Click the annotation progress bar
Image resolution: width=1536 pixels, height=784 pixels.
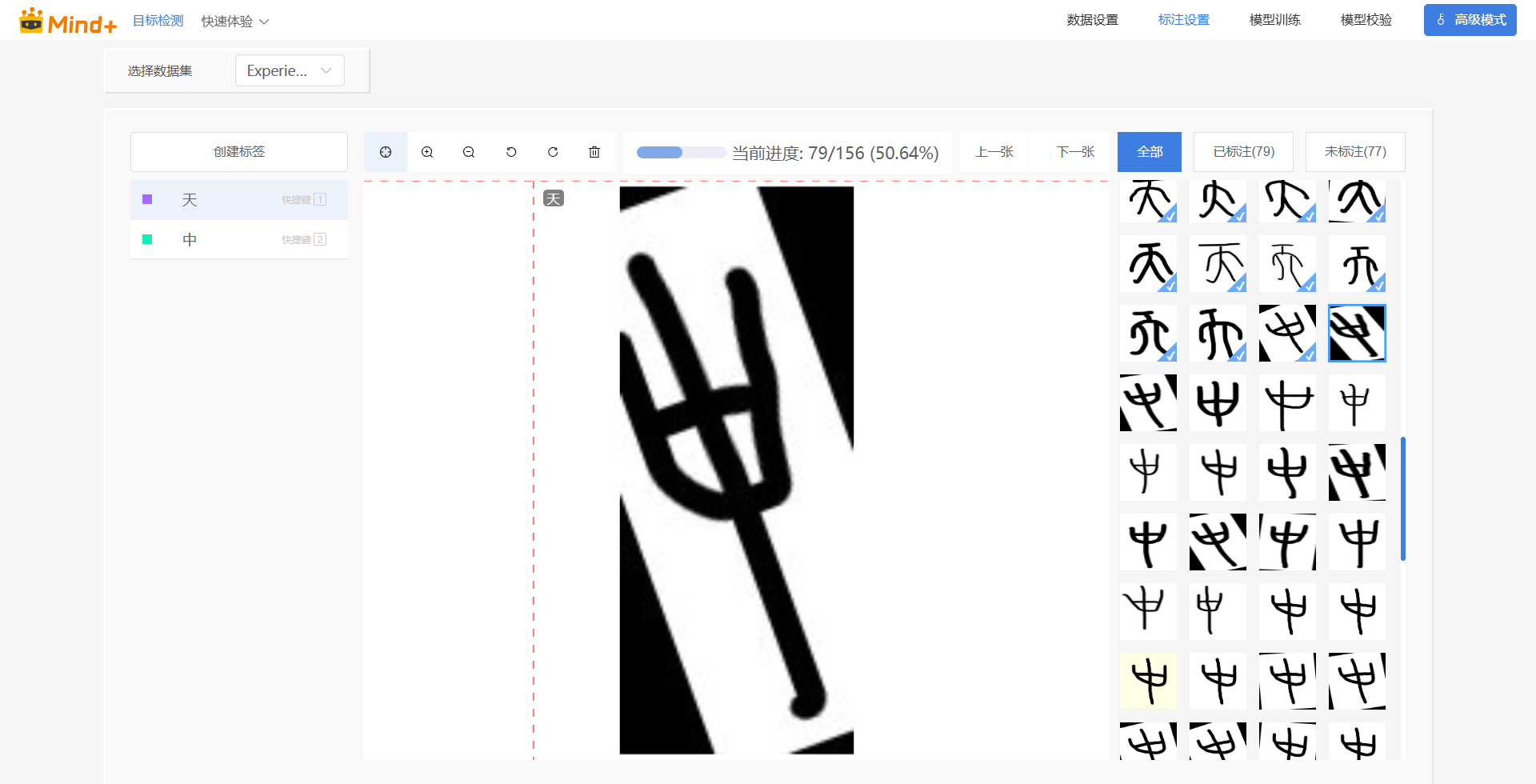coord(681,151)
